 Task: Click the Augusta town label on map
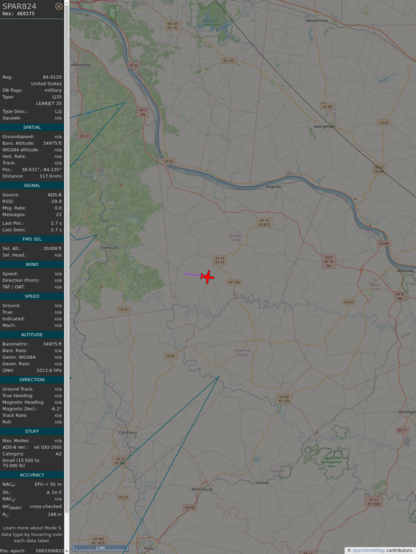click(273, 186)
